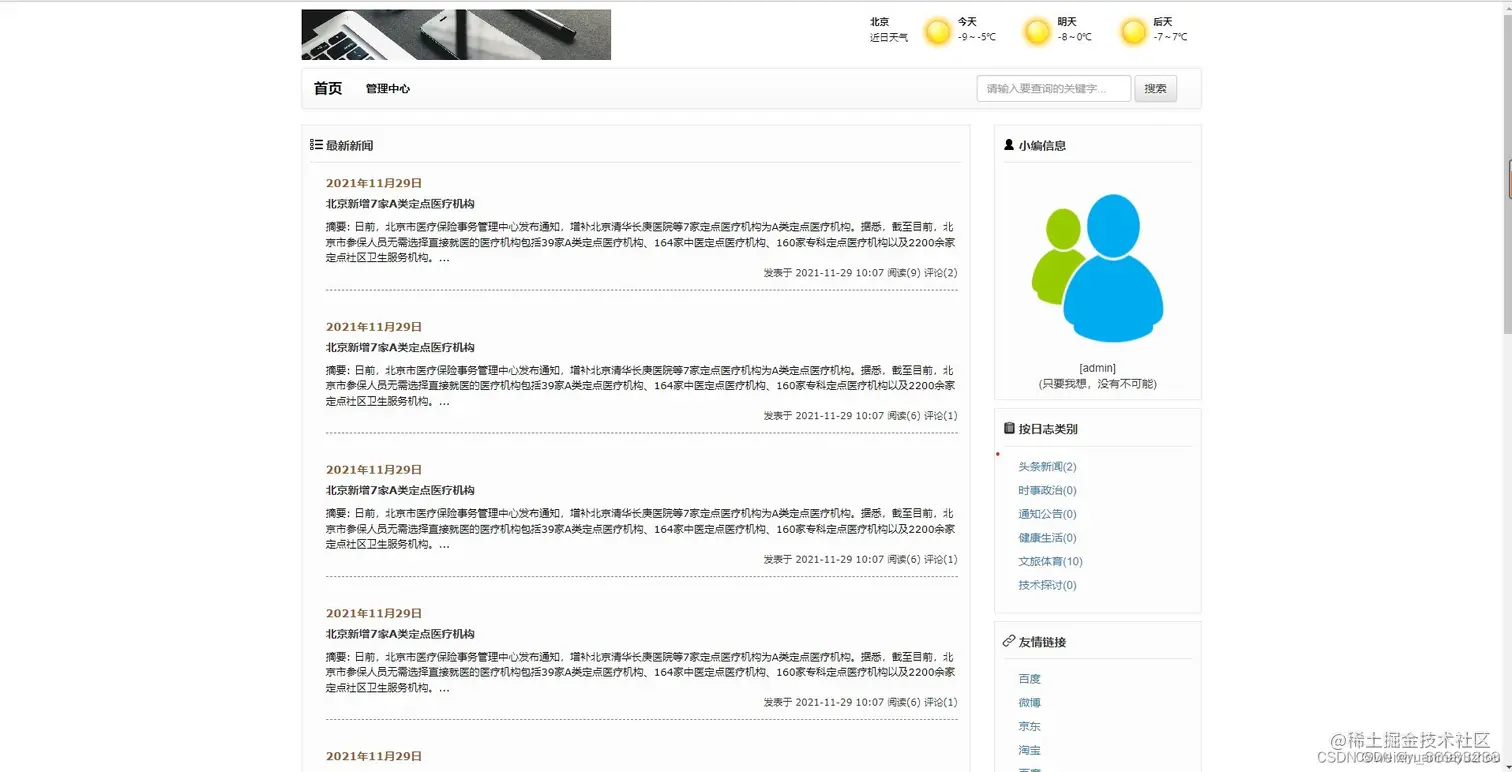1512x772 pixels.
Task: Click the 友情链接 panel heading
Action: 1042,642
